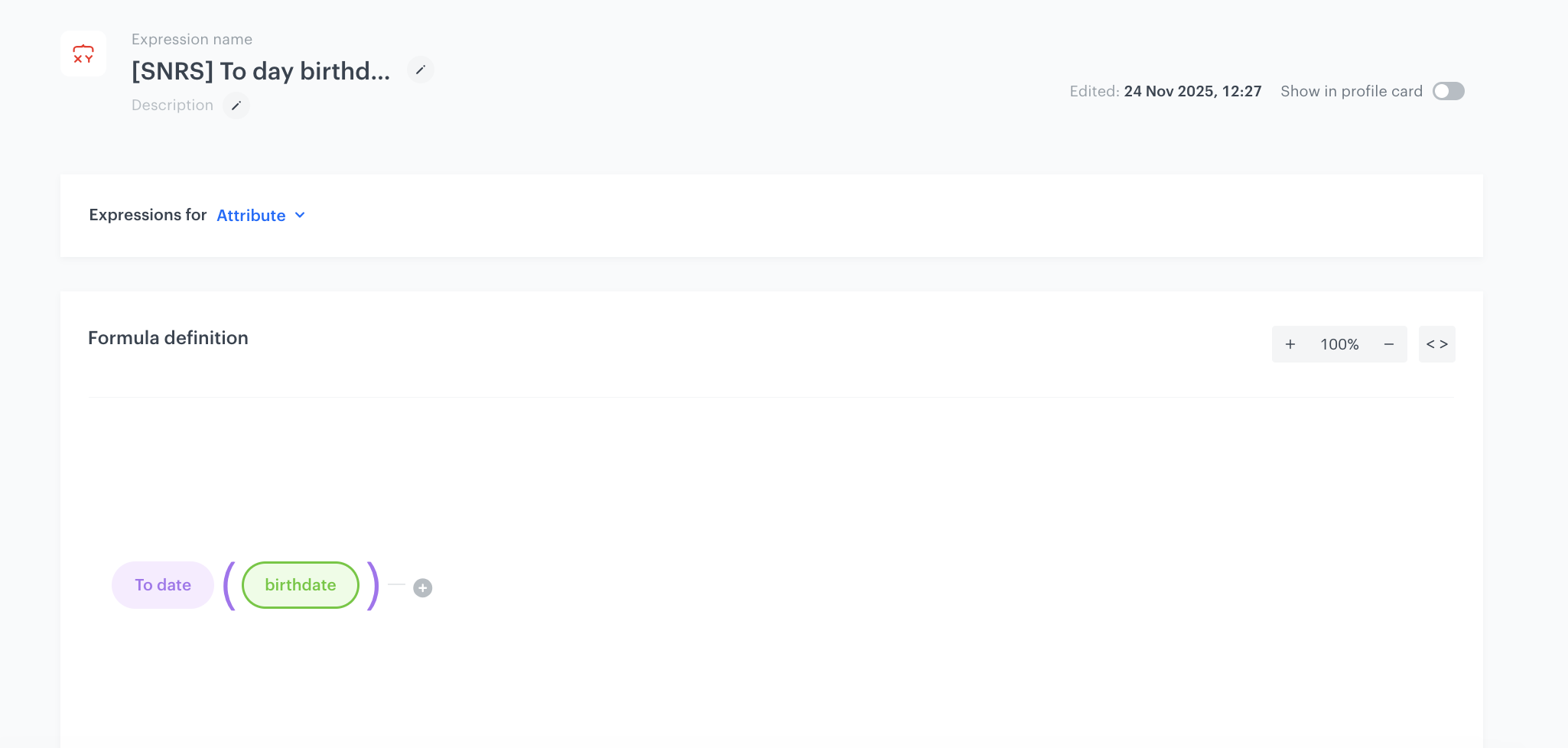1568x748 pixels.
Task: Click the Show in profile card label
Action: 1351,92
